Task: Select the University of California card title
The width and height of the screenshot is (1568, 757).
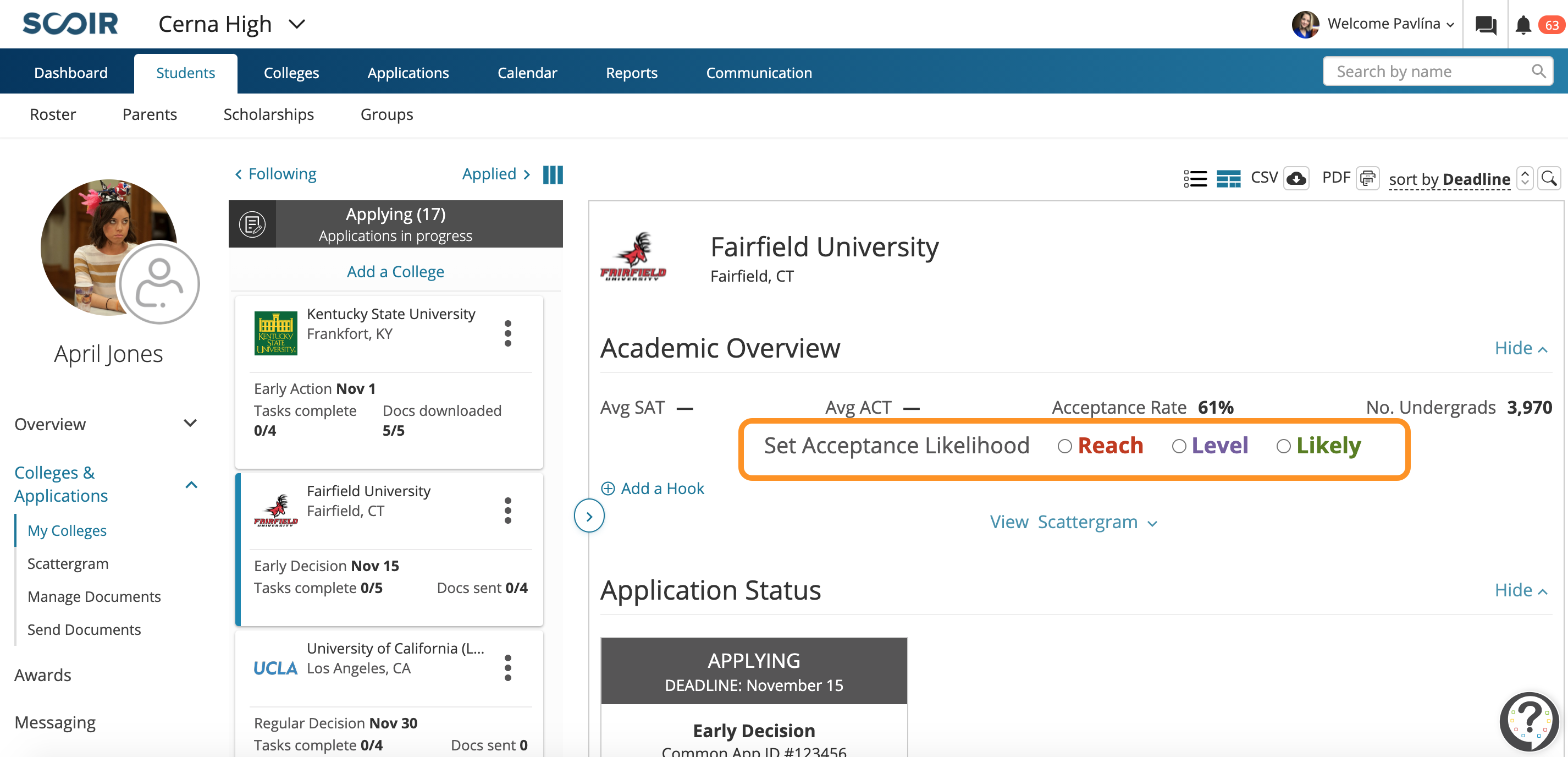Action: click(x=395, y=648)
